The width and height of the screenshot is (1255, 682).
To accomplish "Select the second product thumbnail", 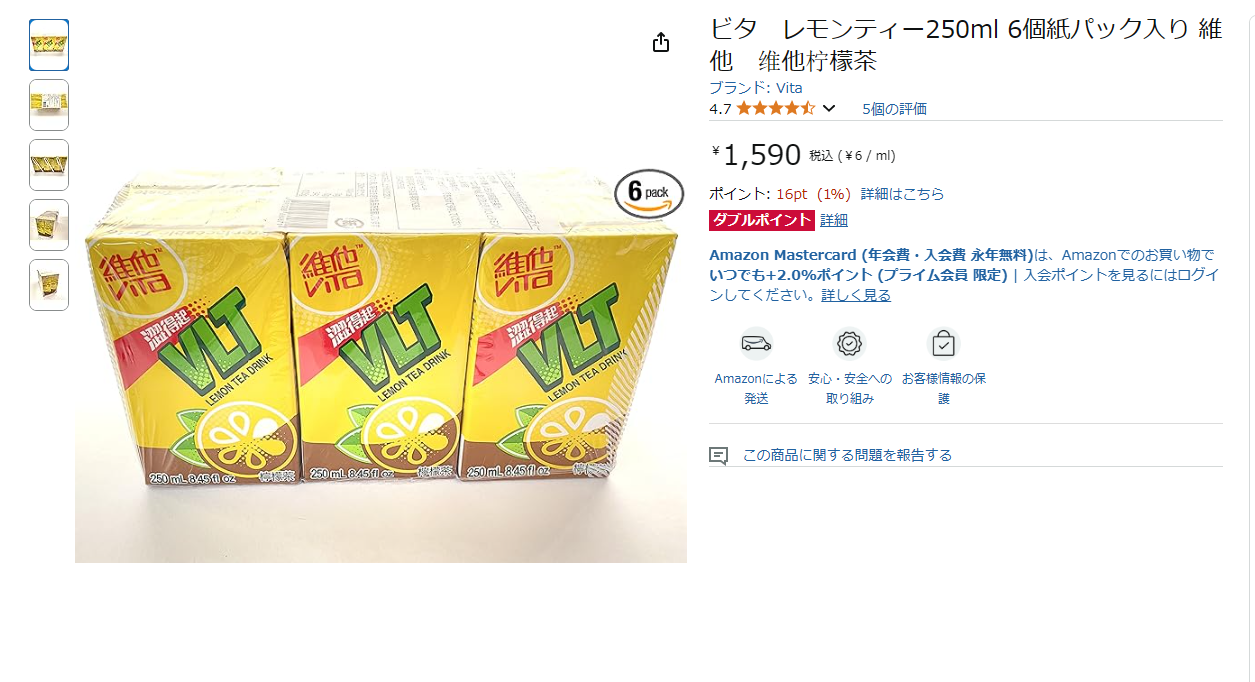I will [x=49, y=105].
